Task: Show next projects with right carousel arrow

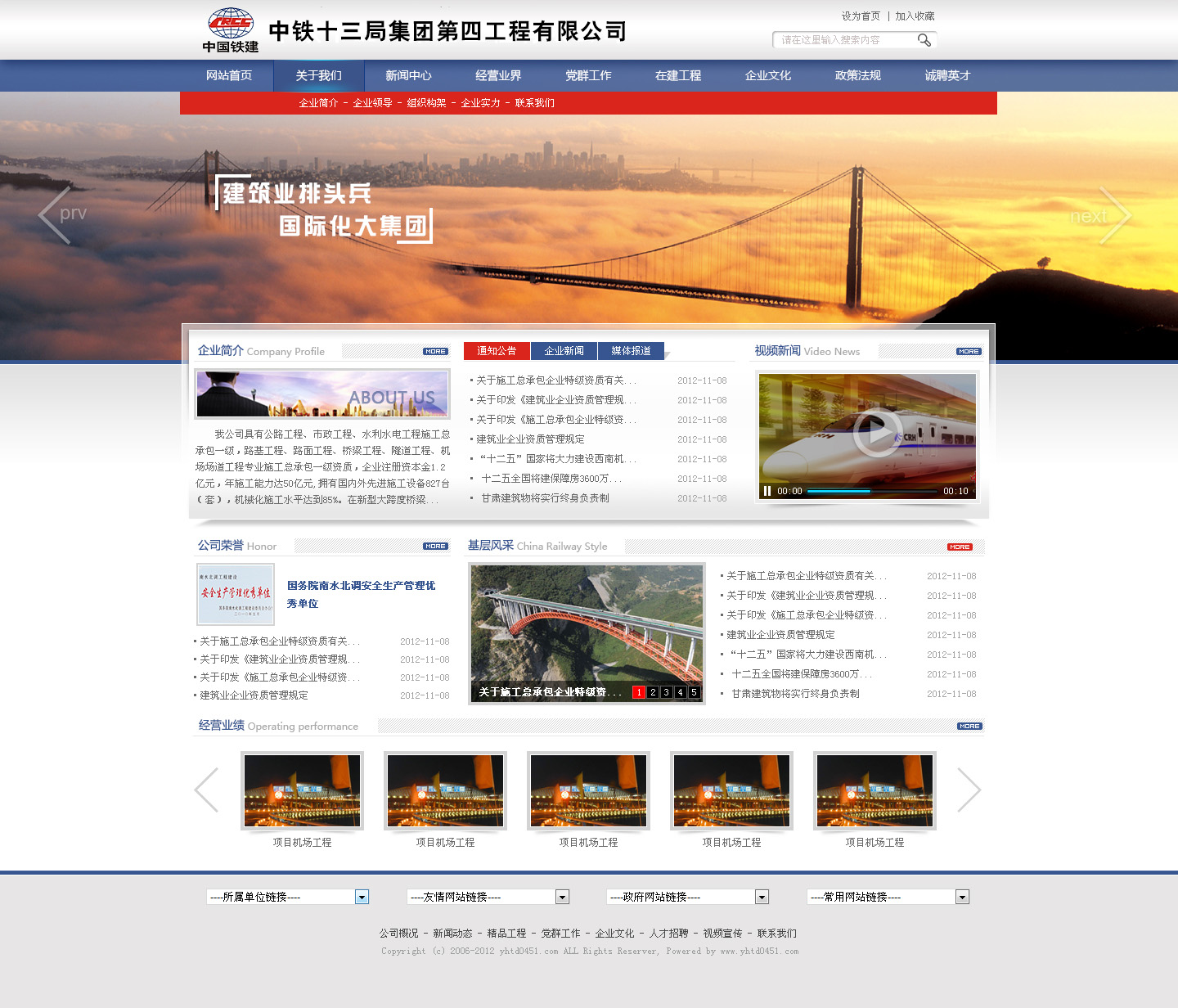Action: 969,790
